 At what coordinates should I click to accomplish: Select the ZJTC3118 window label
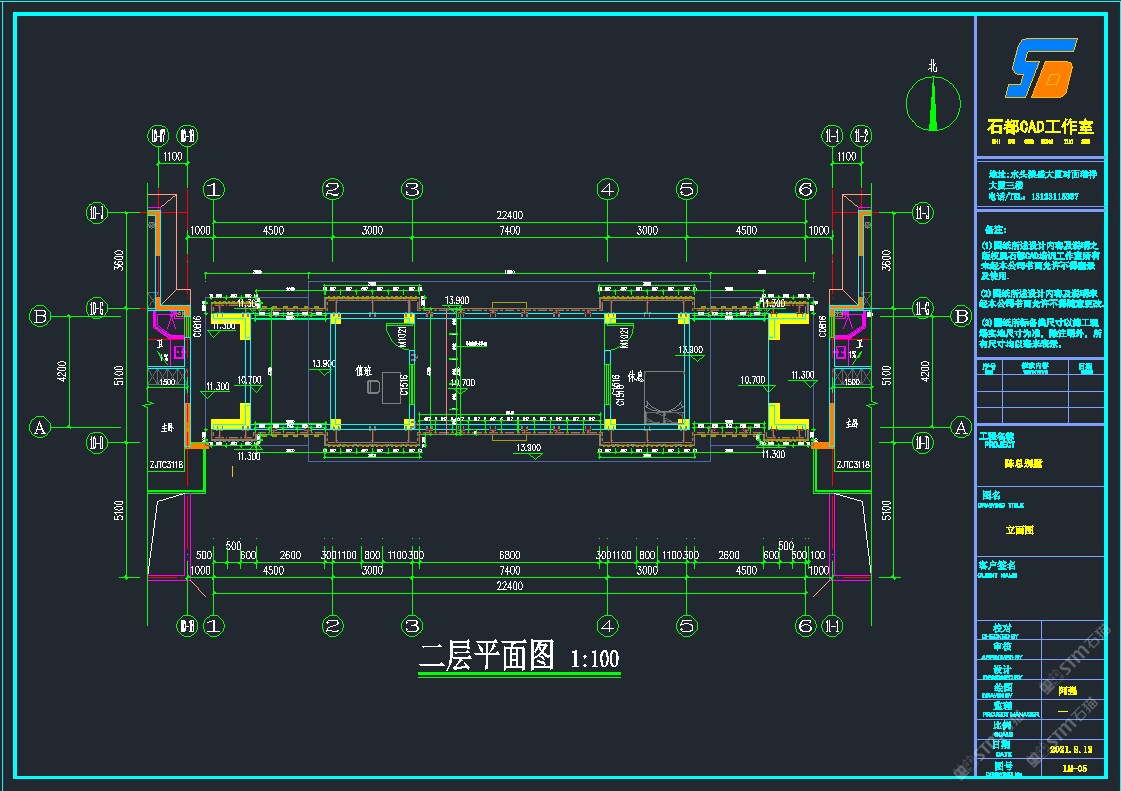[x=167, y=465]
